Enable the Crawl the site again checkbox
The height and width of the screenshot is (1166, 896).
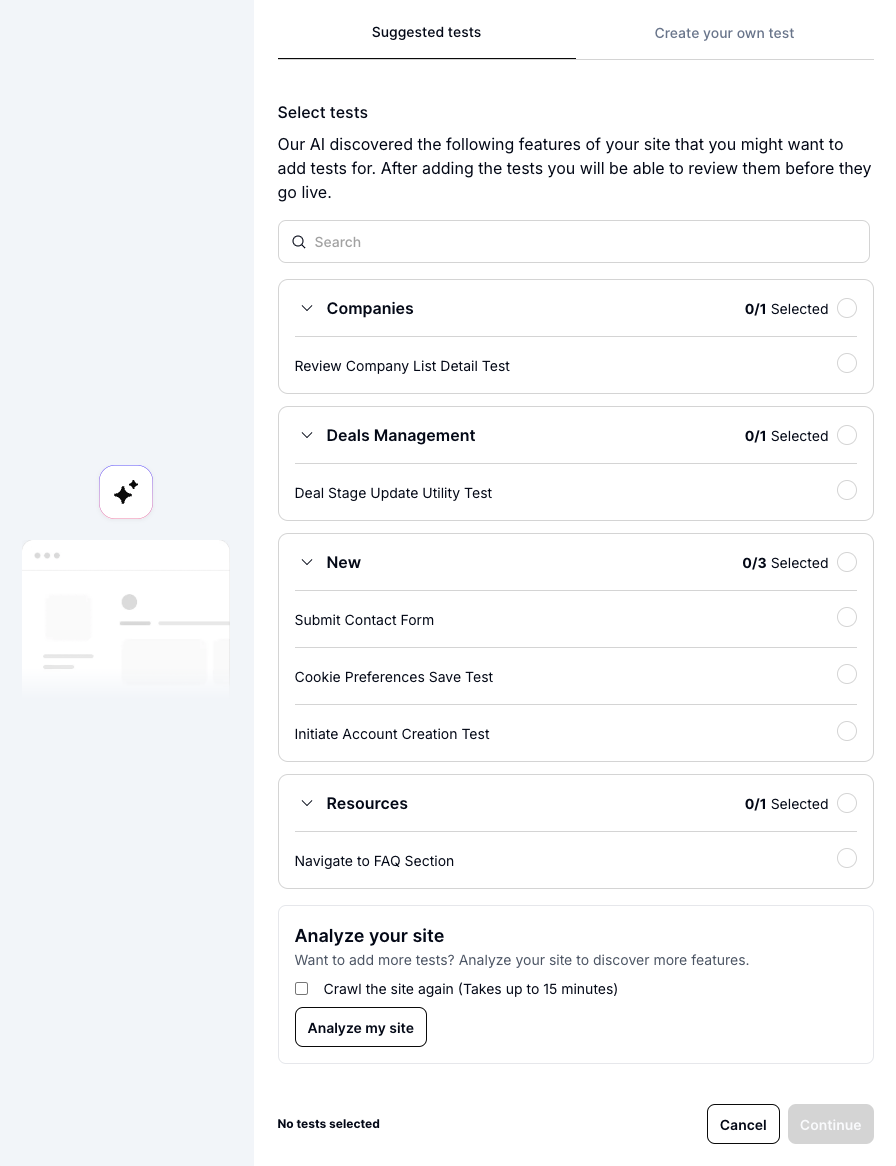click(301, 988)
